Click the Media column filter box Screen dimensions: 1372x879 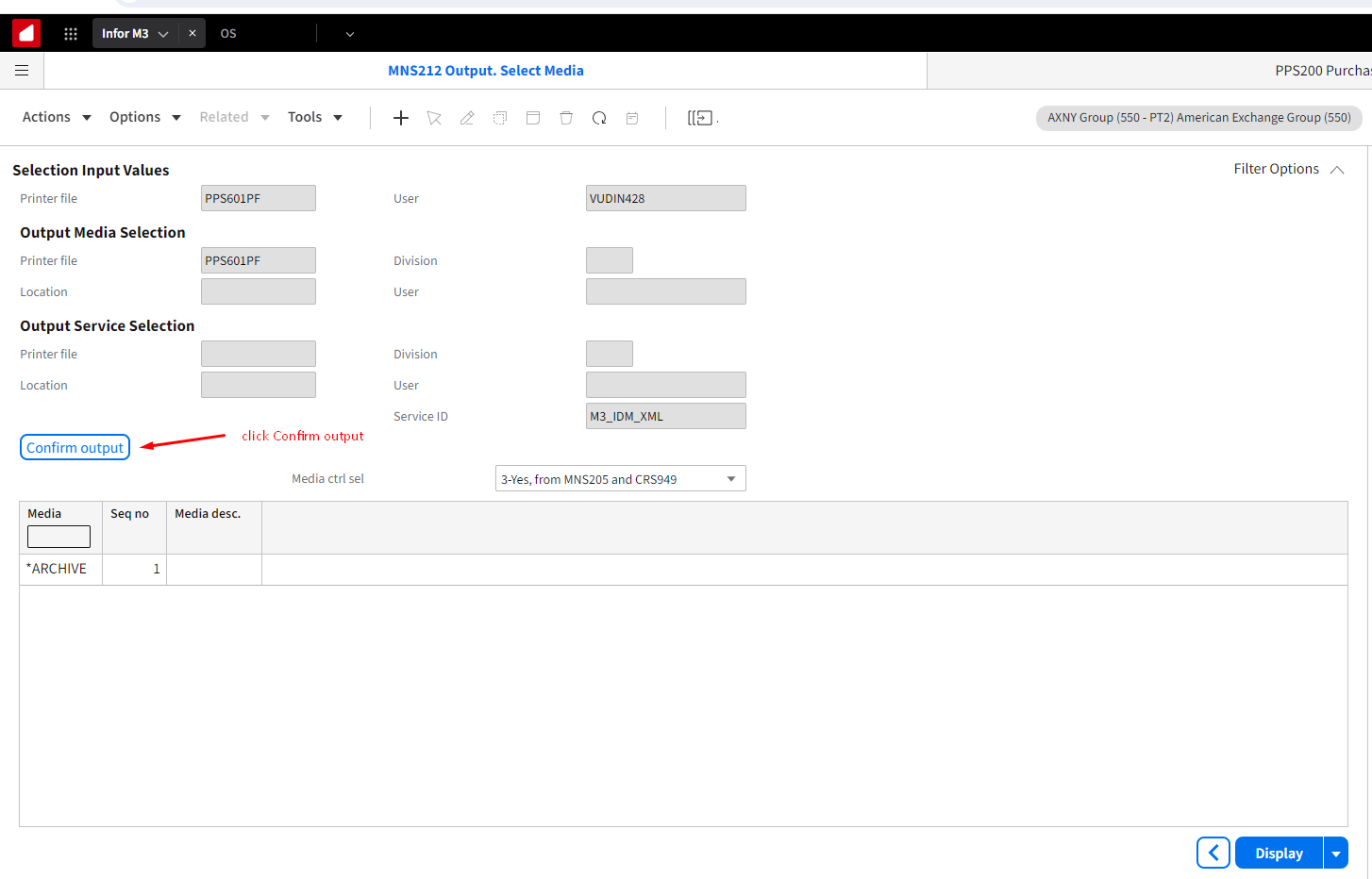click(x=59, y=537)
